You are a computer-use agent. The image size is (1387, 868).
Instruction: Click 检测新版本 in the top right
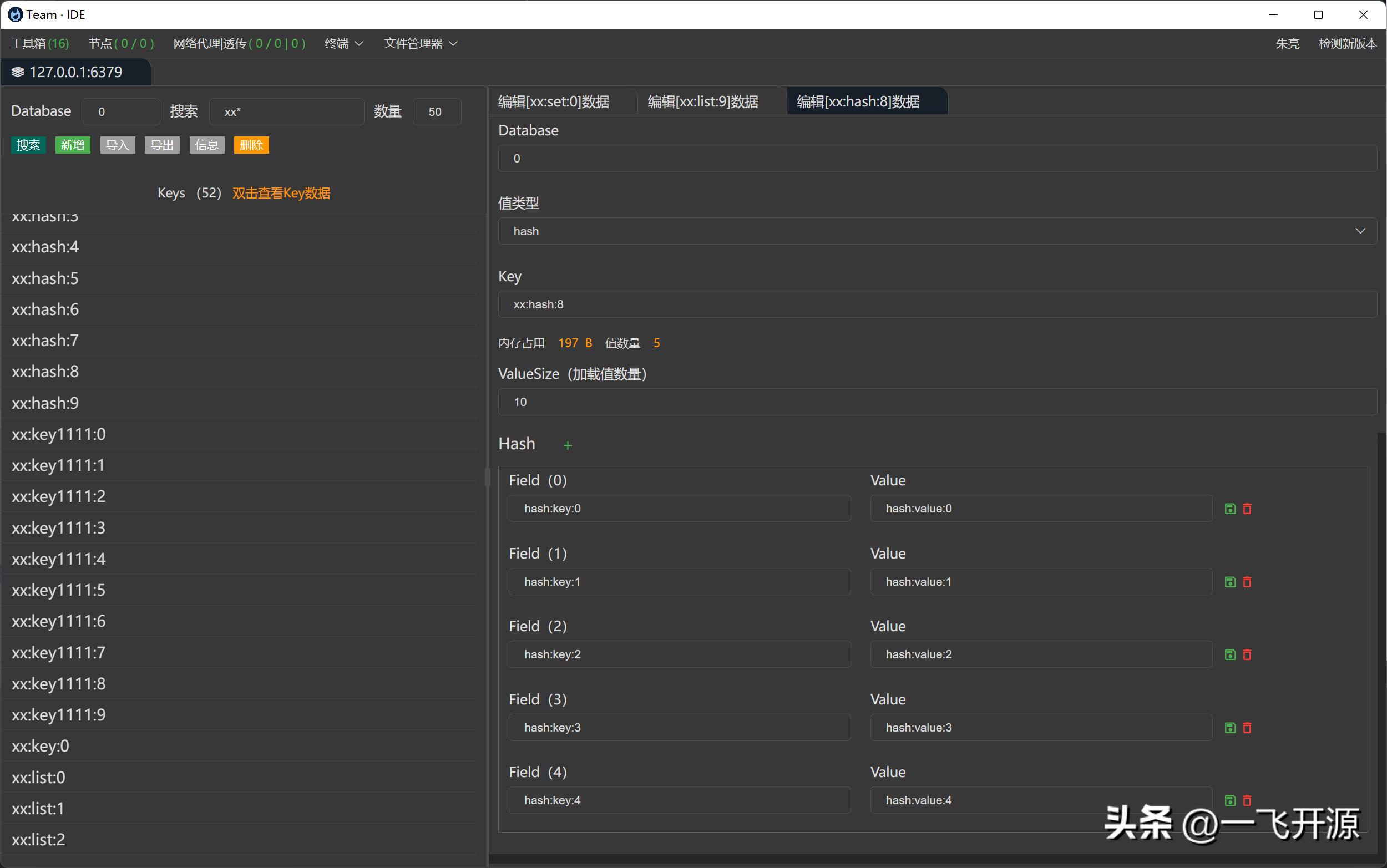click(1347, 44)
